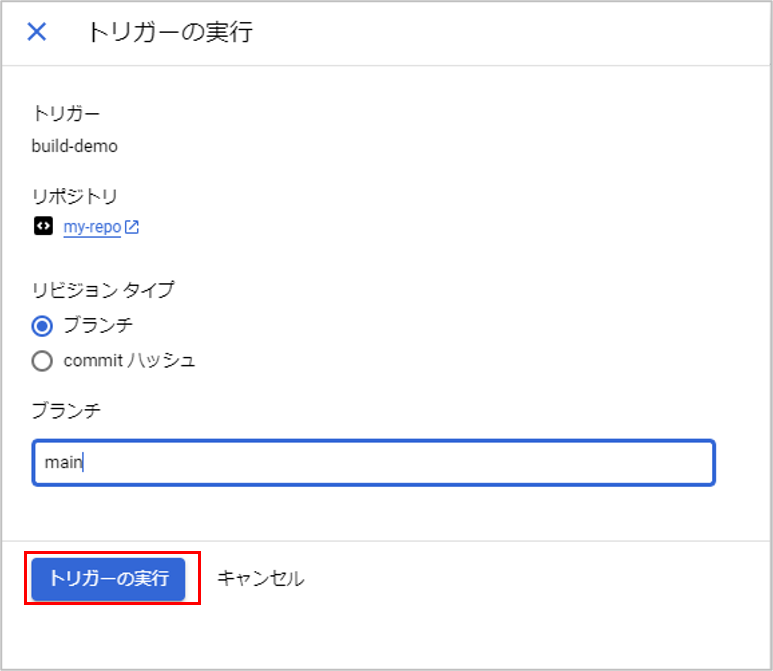Viewport: 773px width, 671px height.
Task: Click the キャンセル button
Action: [260, 578]
